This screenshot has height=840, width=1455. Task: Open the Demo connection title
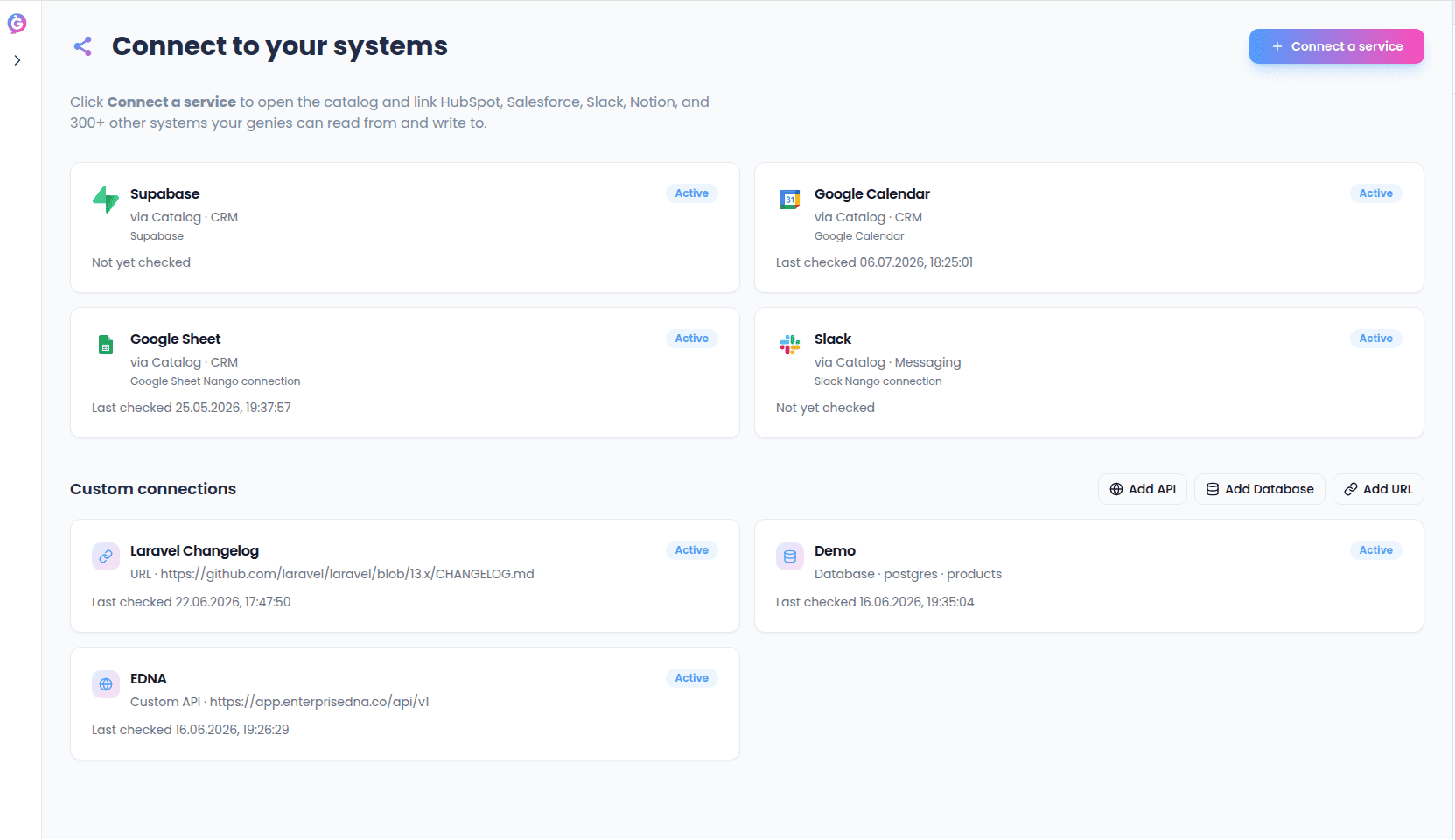(x=835, y=551)
